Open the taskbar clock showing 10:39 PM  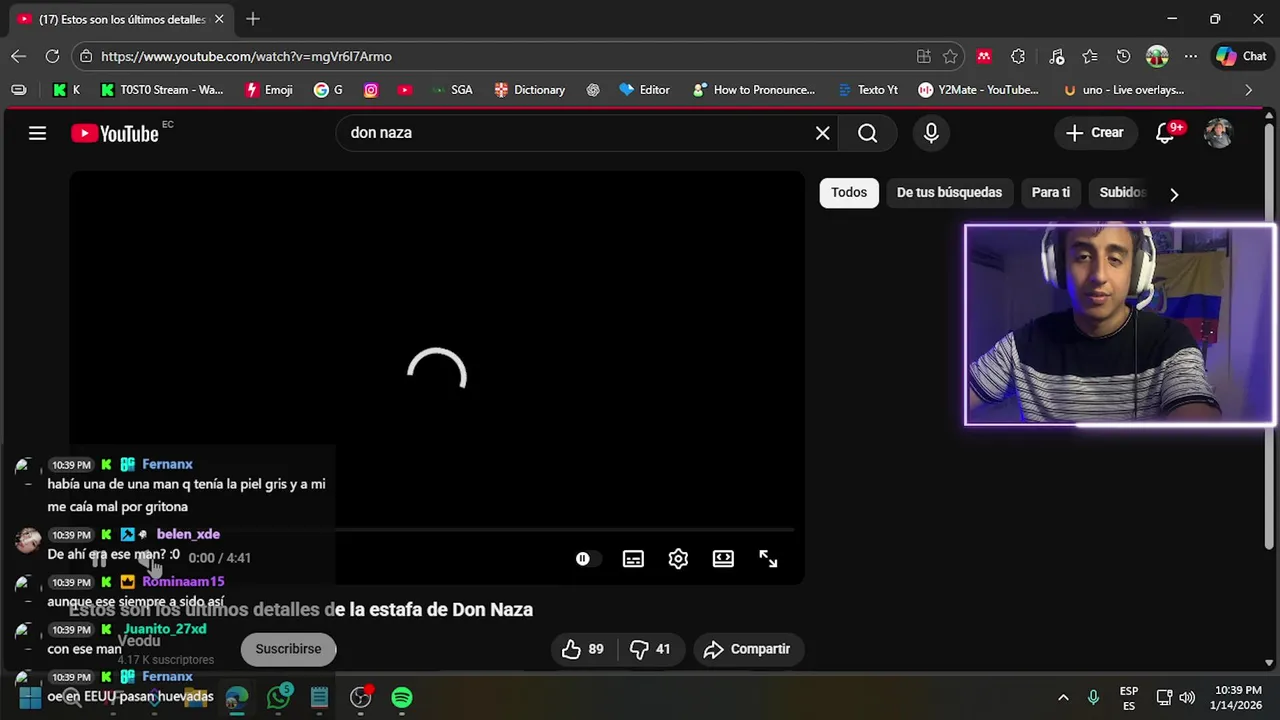1237,697
